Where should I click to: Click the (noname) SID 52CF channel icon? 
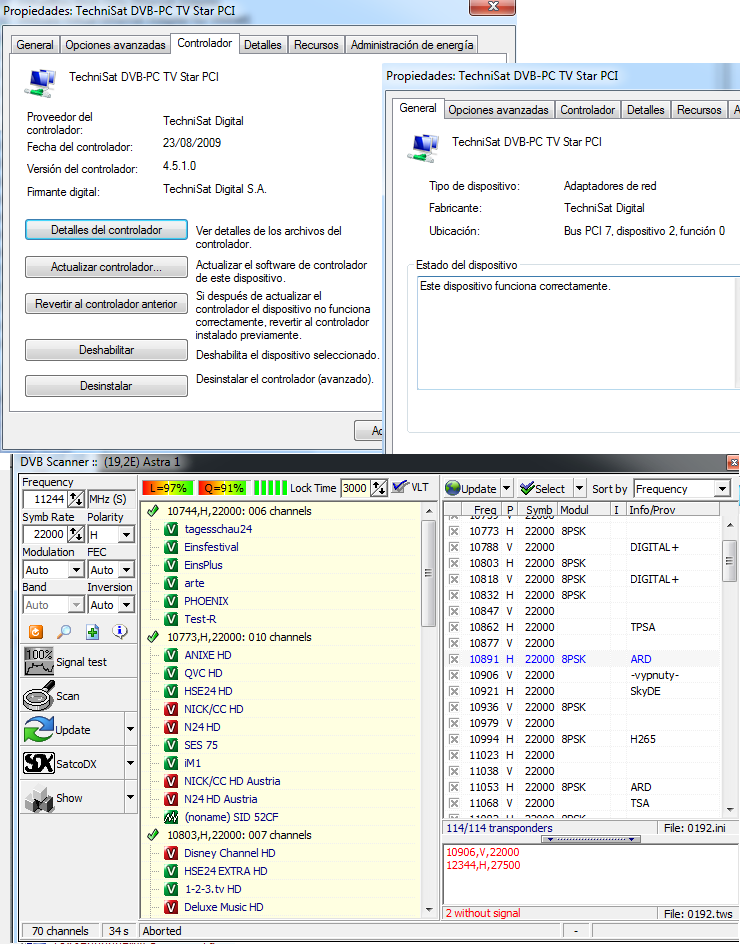coord(172,817)
